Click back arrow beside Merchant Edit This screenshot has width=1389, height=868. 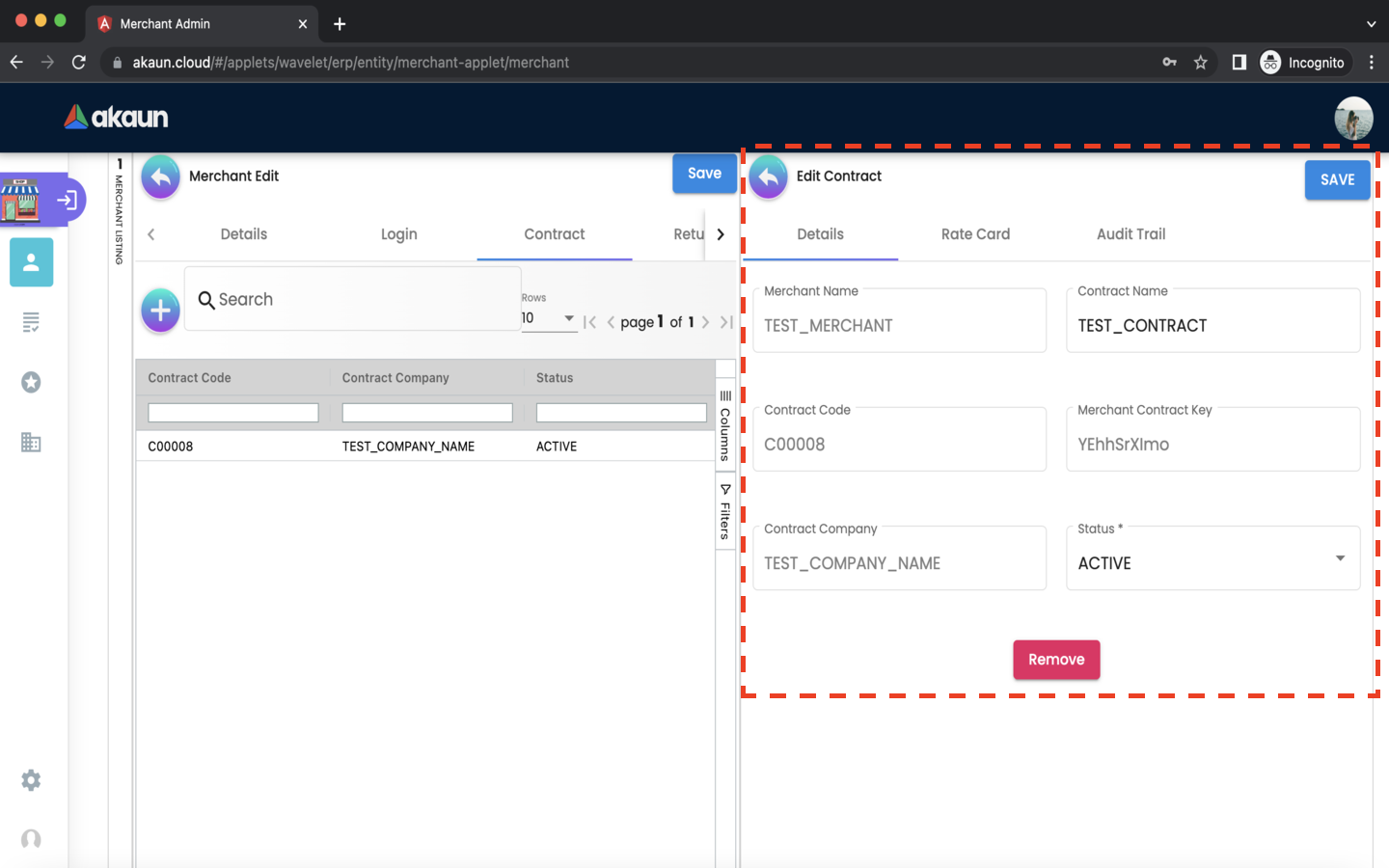(161, 176)
